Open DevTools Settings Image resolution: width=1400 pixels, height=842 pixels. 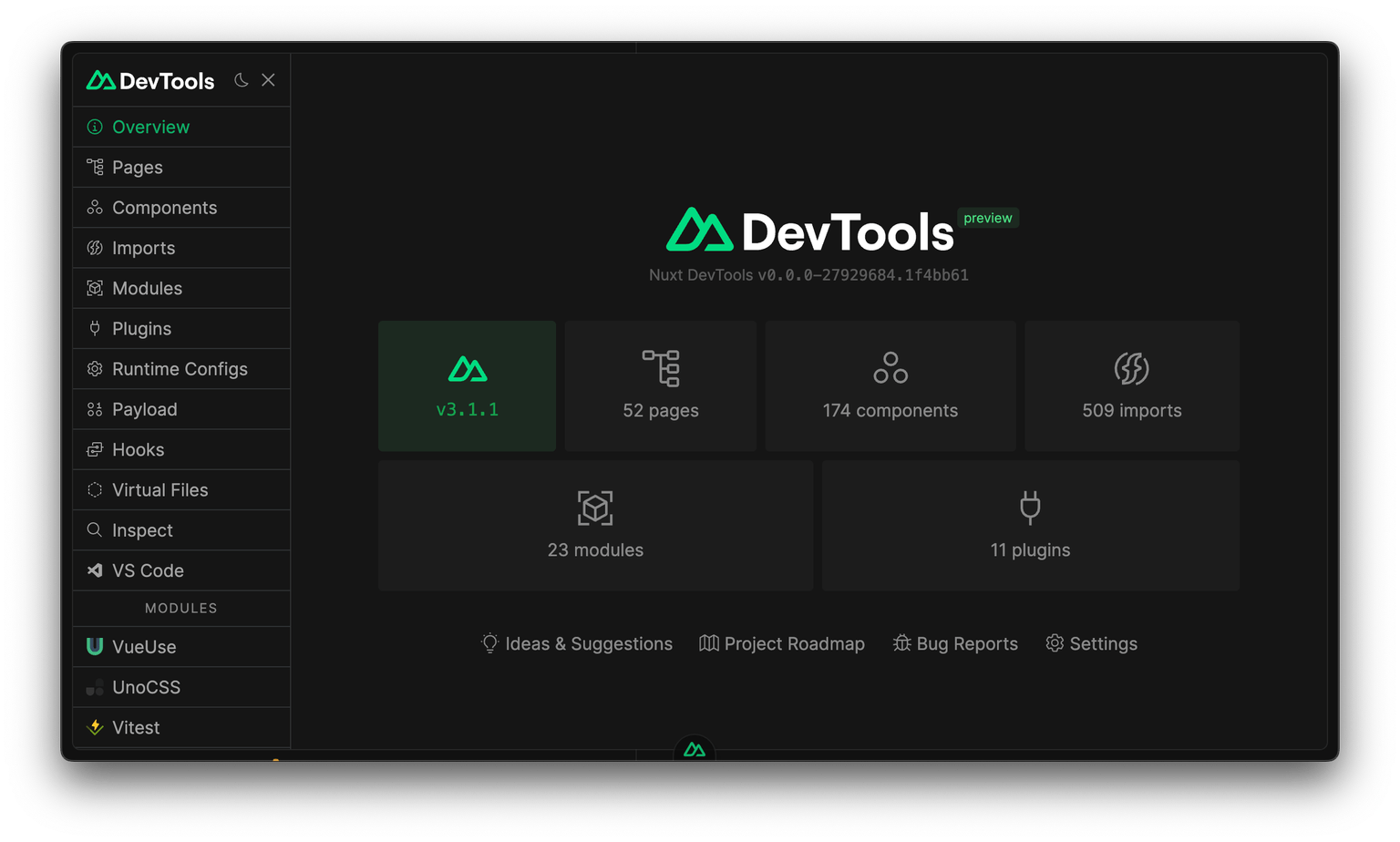1091,643
